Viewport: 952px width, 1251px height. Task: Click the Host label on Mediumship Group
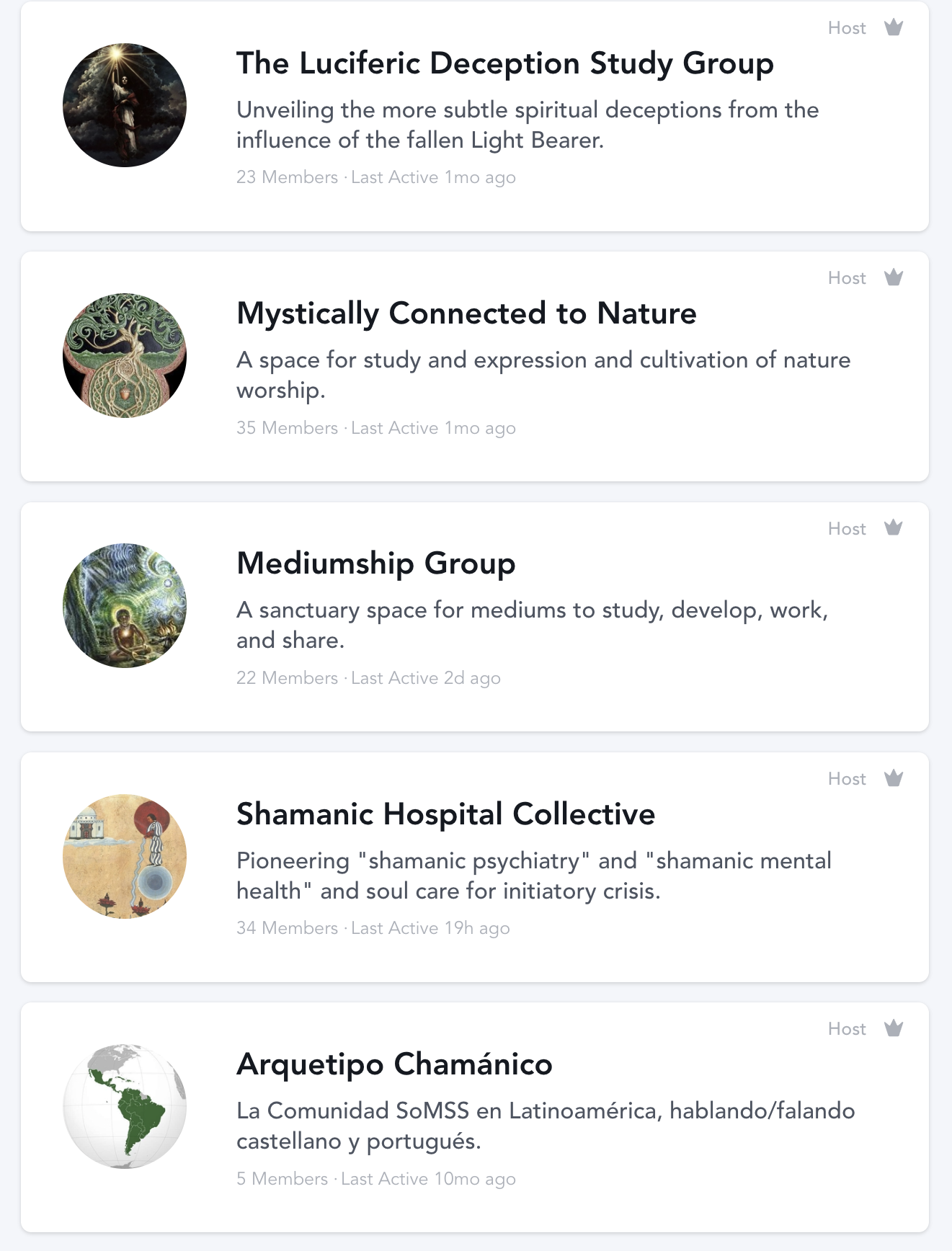pyautogui.click(x=847, y=529)
